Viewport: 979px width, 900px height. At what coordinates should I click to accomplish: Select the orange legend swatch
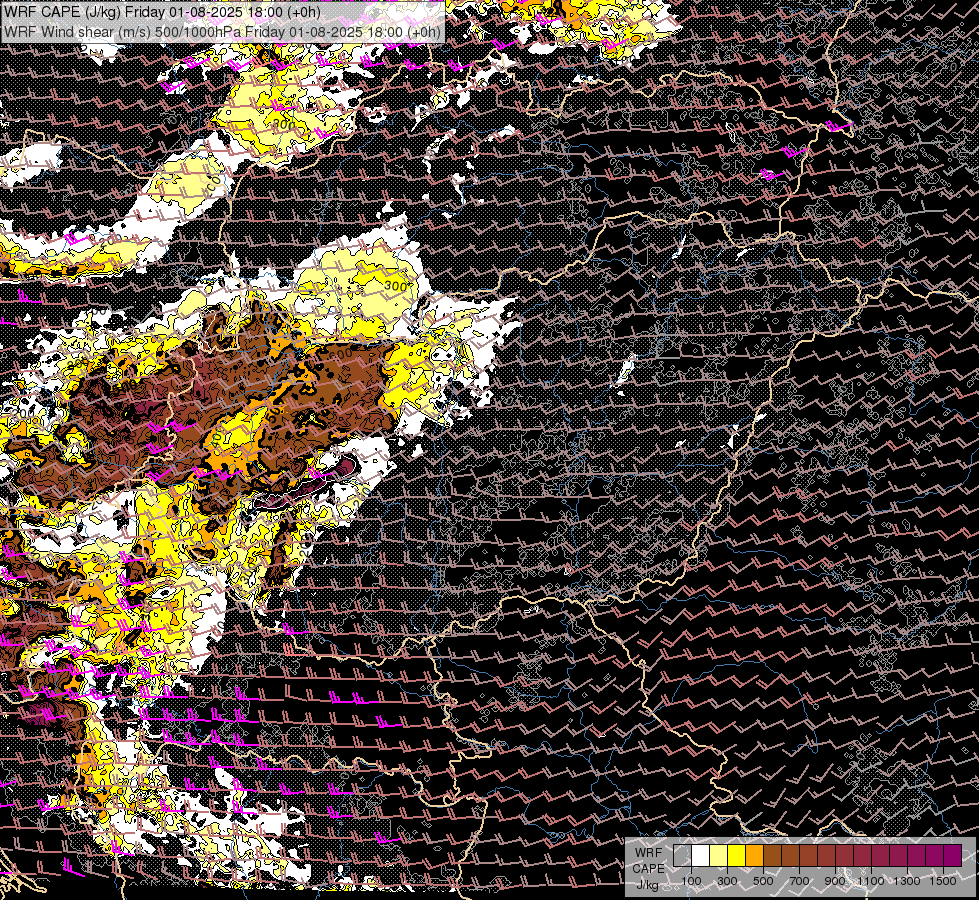coord(754,855)
